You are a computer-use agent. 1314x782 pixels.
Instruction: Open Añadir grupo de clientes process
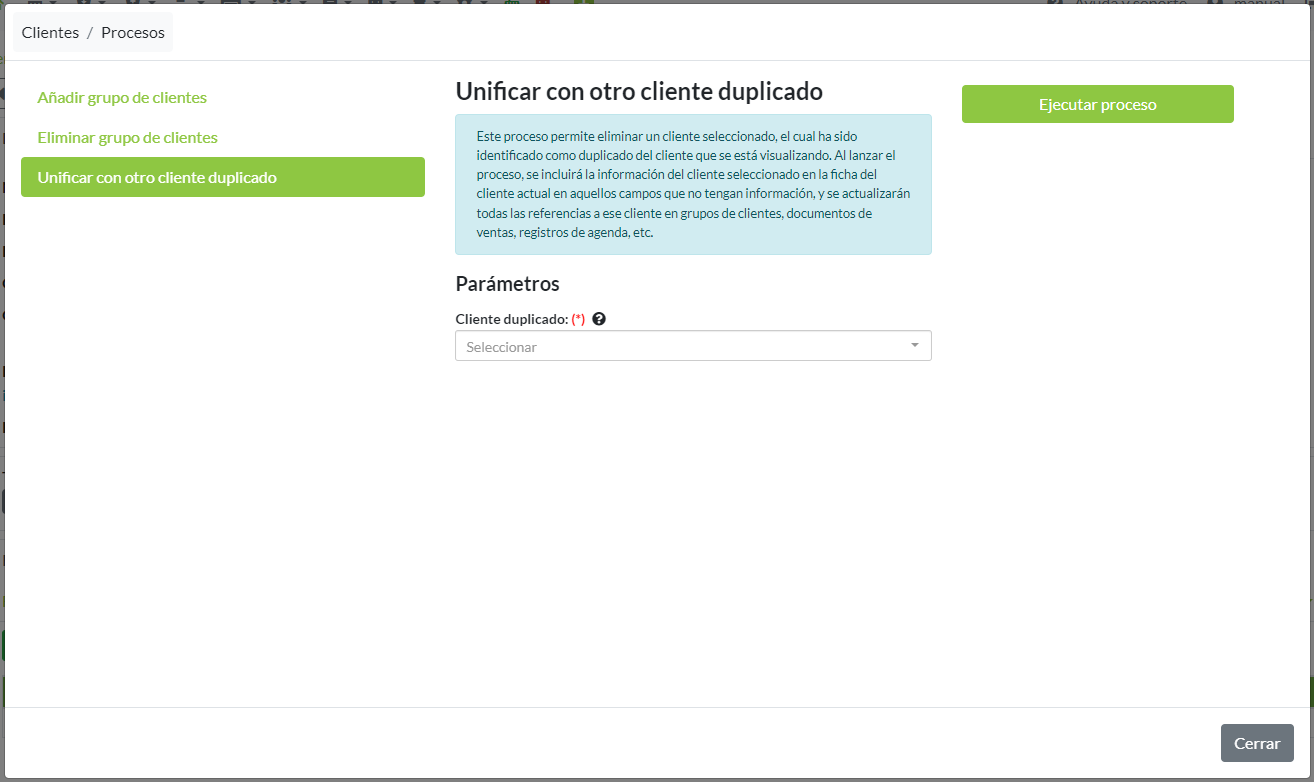[122, 98]
